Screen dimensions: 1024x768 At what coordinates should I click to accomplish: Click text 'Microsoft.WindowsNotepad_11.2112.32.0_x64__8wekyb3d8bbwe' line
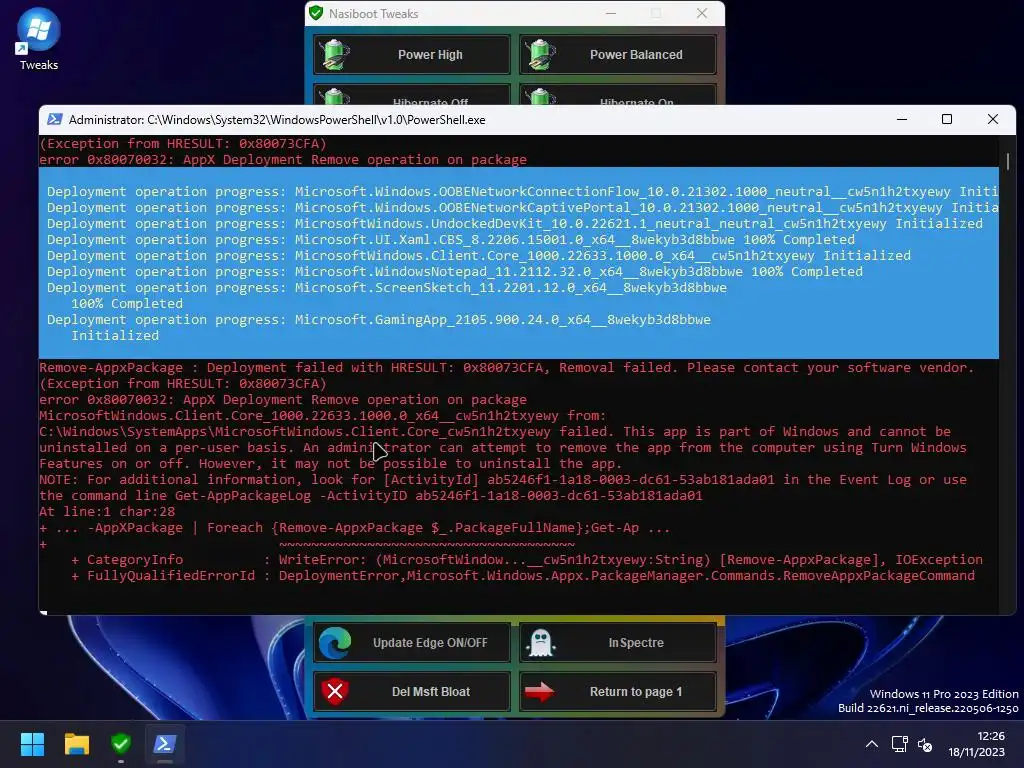(x=519, y=272)
